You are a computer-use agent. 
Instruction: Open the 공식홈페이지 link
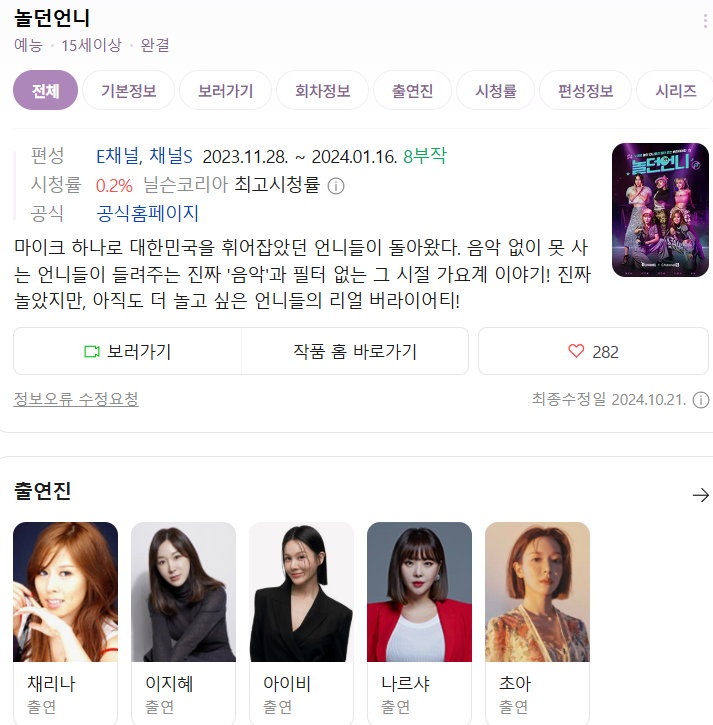[x=148, y=213]
